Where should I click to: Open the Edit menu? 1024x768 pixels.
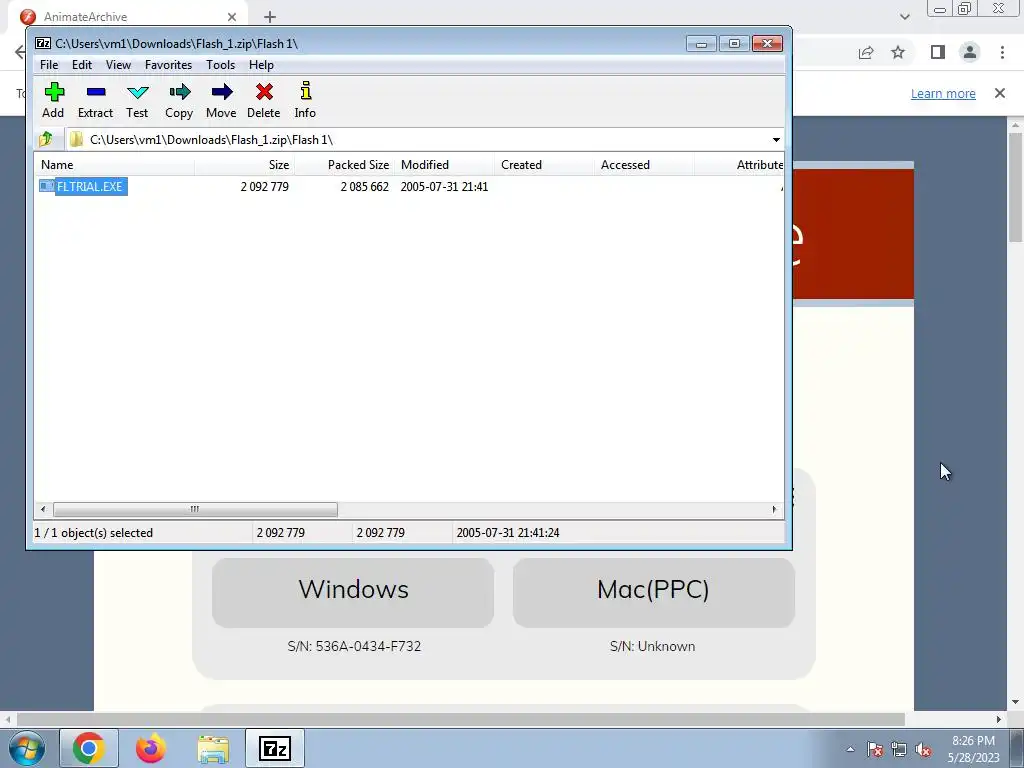pos(82,65)
